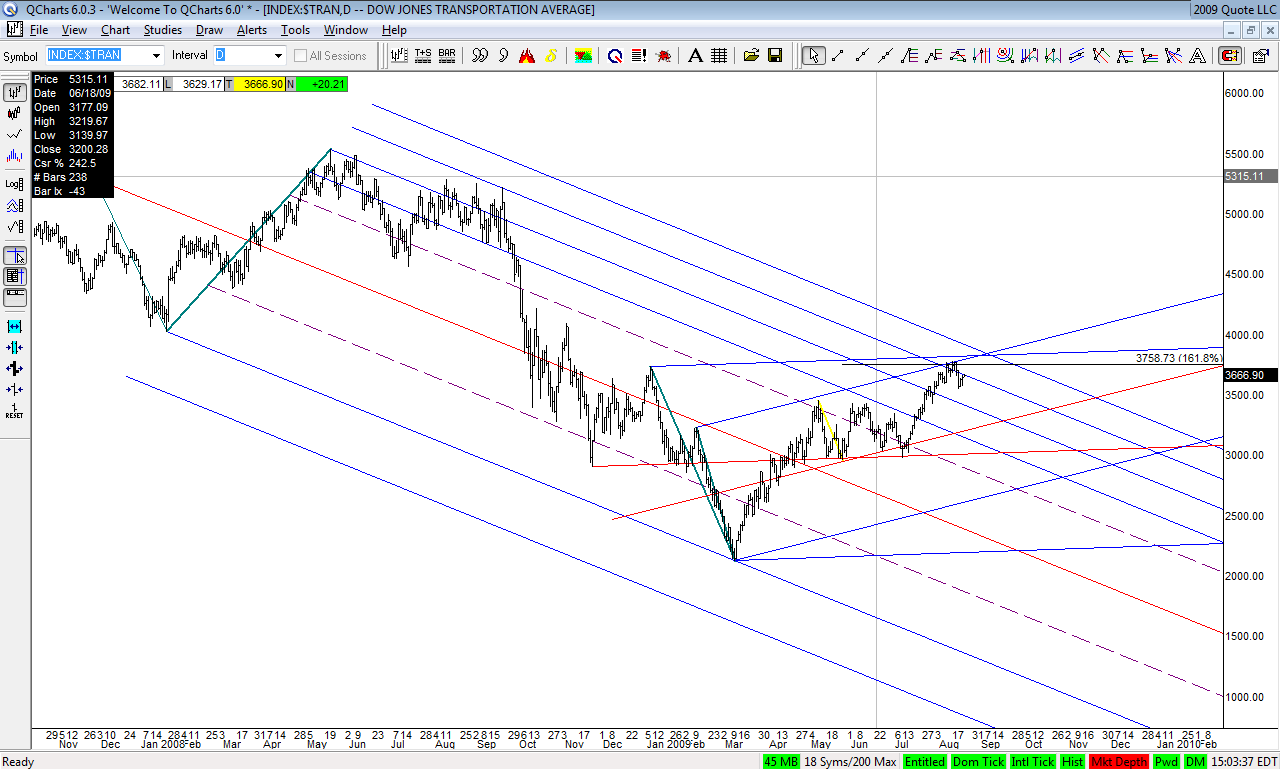
Task: Enable the All Sessions checkbox
Action: [x=300, y=56]
